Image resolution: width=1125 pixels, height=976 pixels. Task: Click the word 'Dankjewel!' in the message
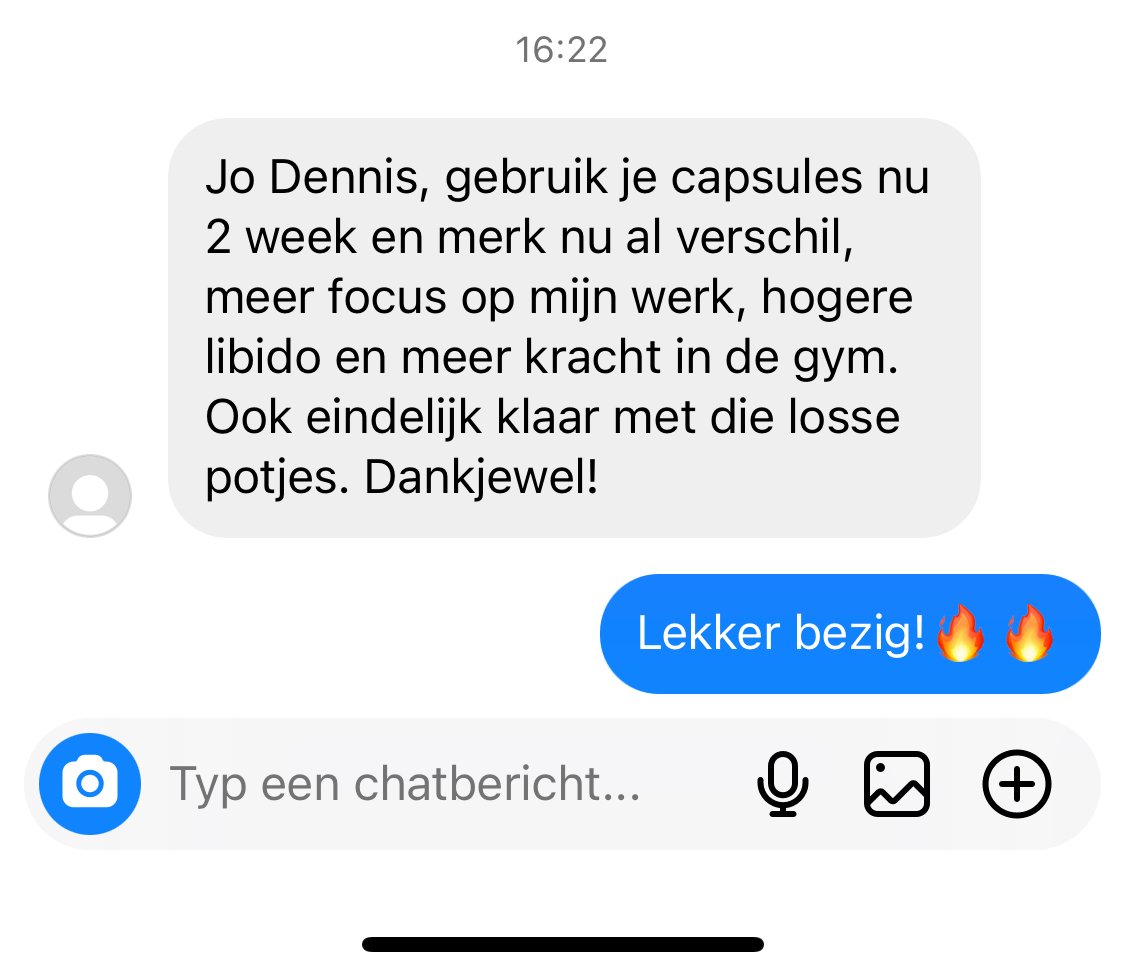pyautogui.click(x=481, y=477)
